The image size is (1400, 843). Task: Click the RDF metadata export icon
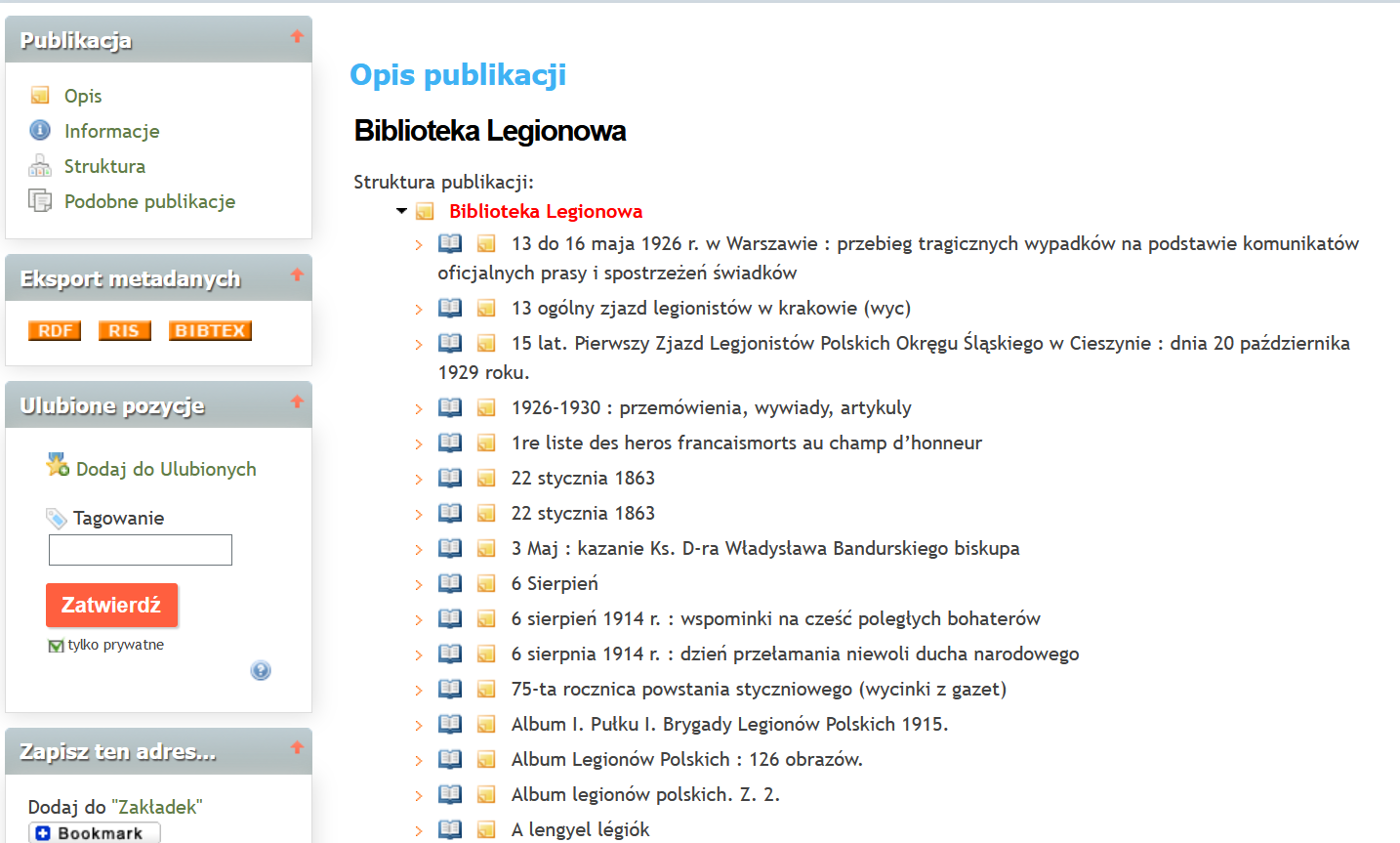pyautogui.click(x=55, y=331)
